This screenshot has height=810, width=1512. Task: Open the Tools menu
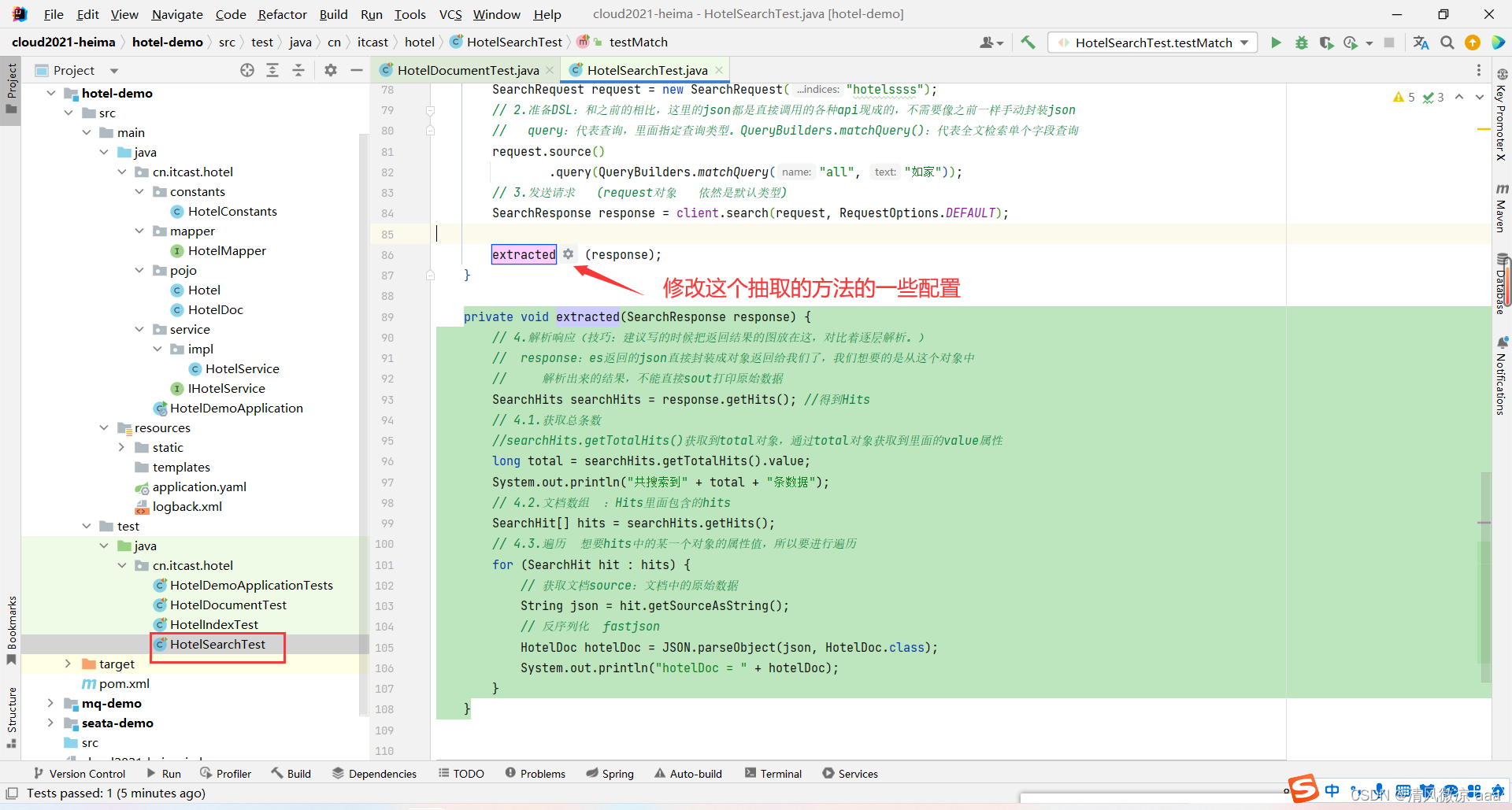click(x=409, y=14)
